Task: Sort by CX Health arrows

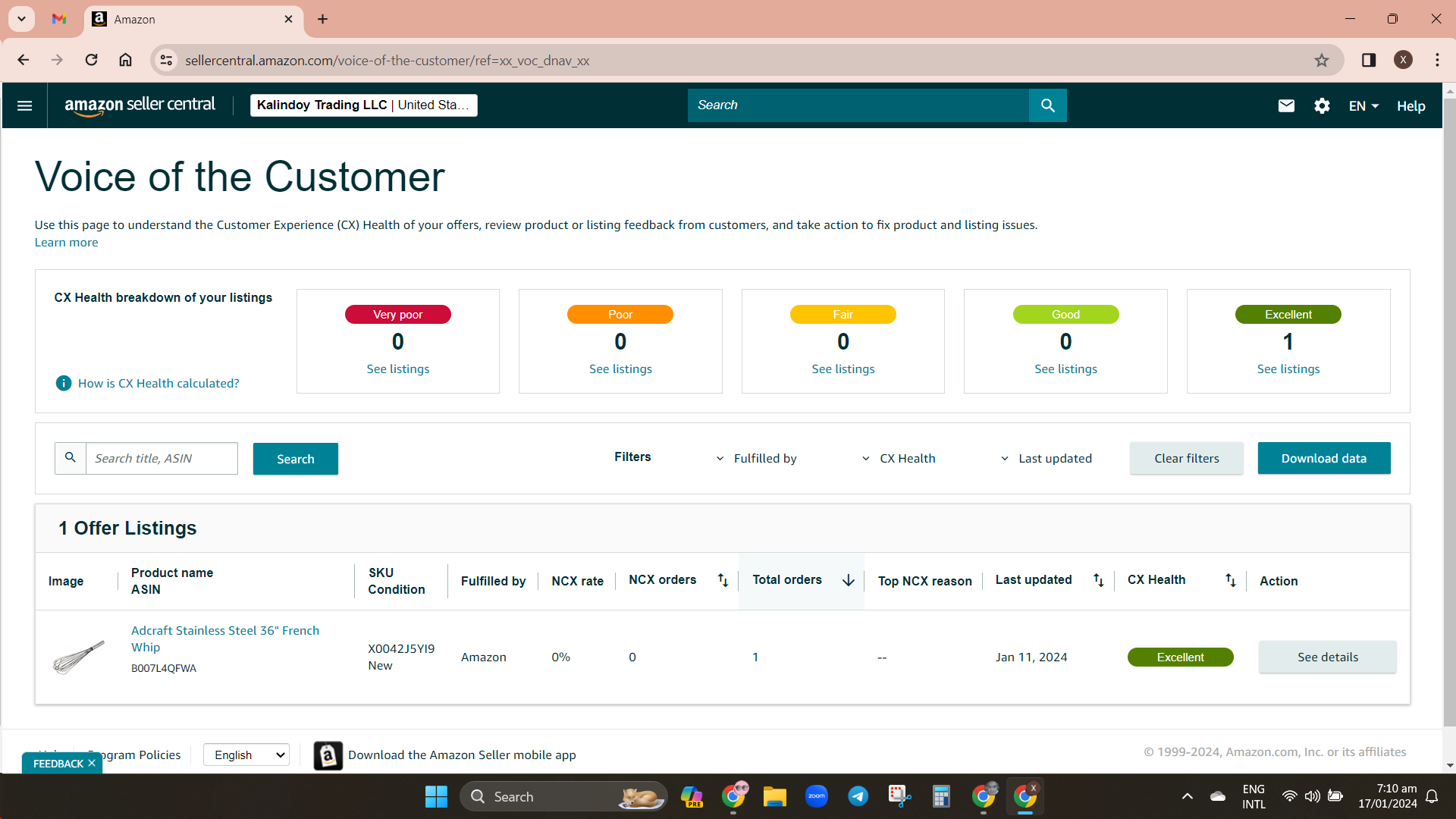Action: tap(1230, 580)
